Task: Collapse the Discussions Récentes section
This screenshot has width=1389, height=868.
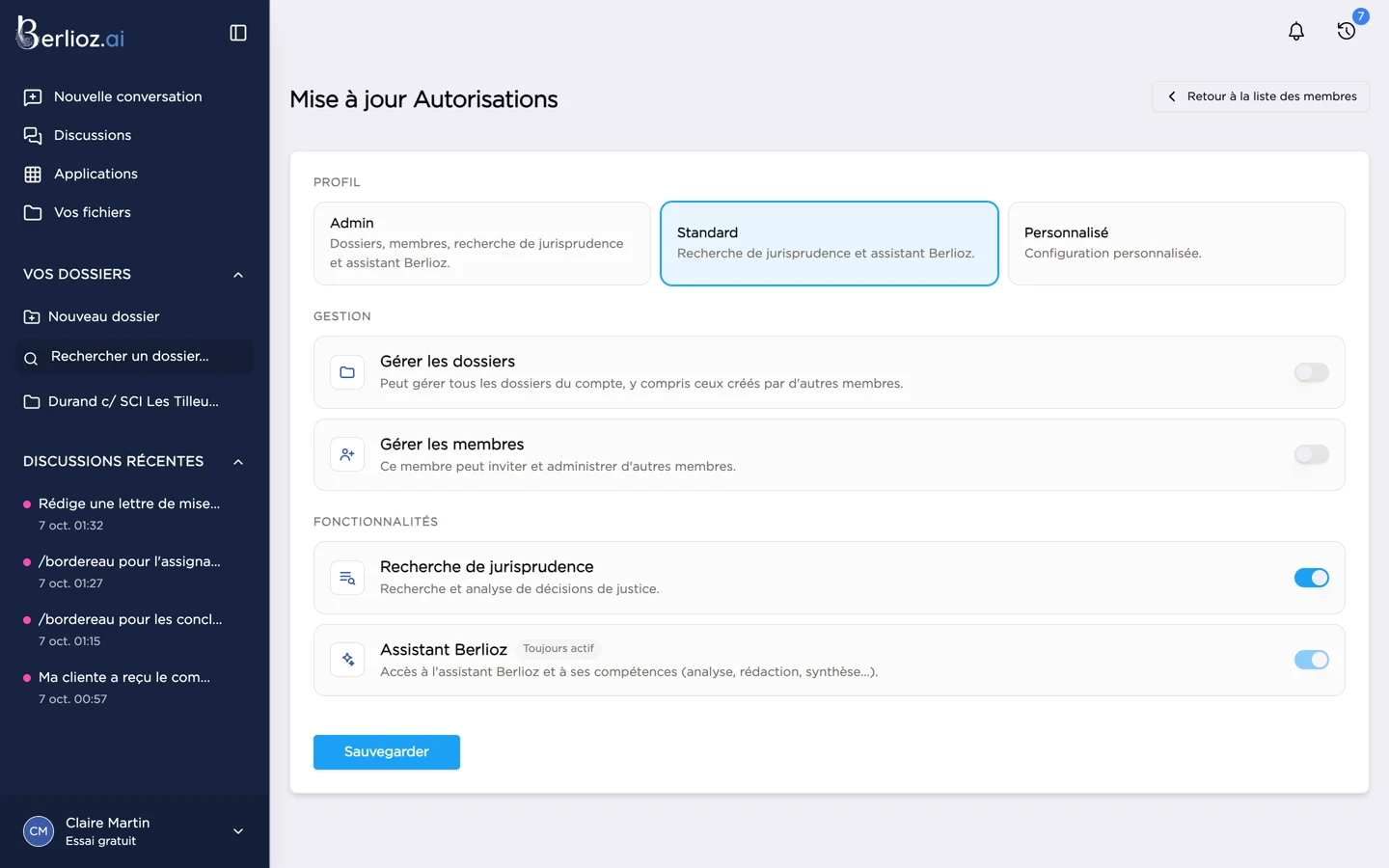Action: pyautogui.click(x=238, y=462)
